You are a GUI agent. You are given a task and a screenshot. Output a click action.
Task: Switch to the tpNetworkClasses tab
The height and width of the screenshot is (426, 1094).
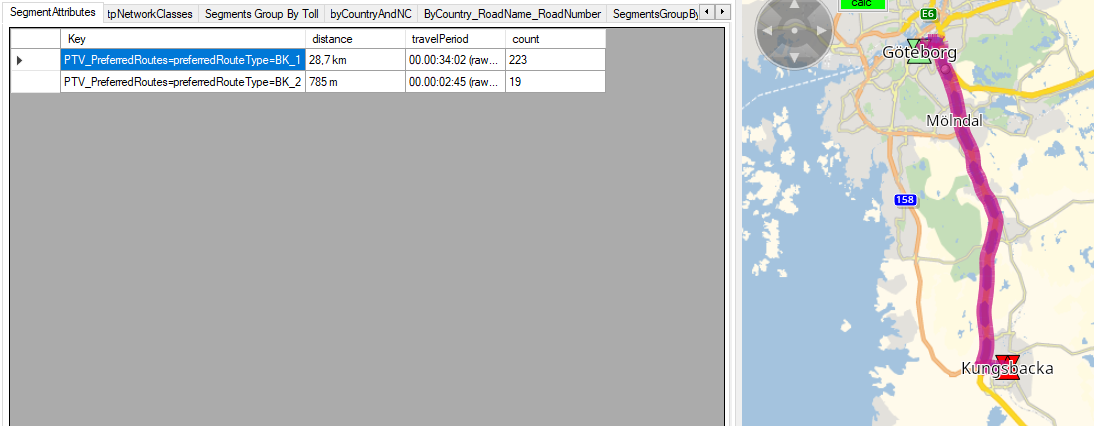(150, 14)
